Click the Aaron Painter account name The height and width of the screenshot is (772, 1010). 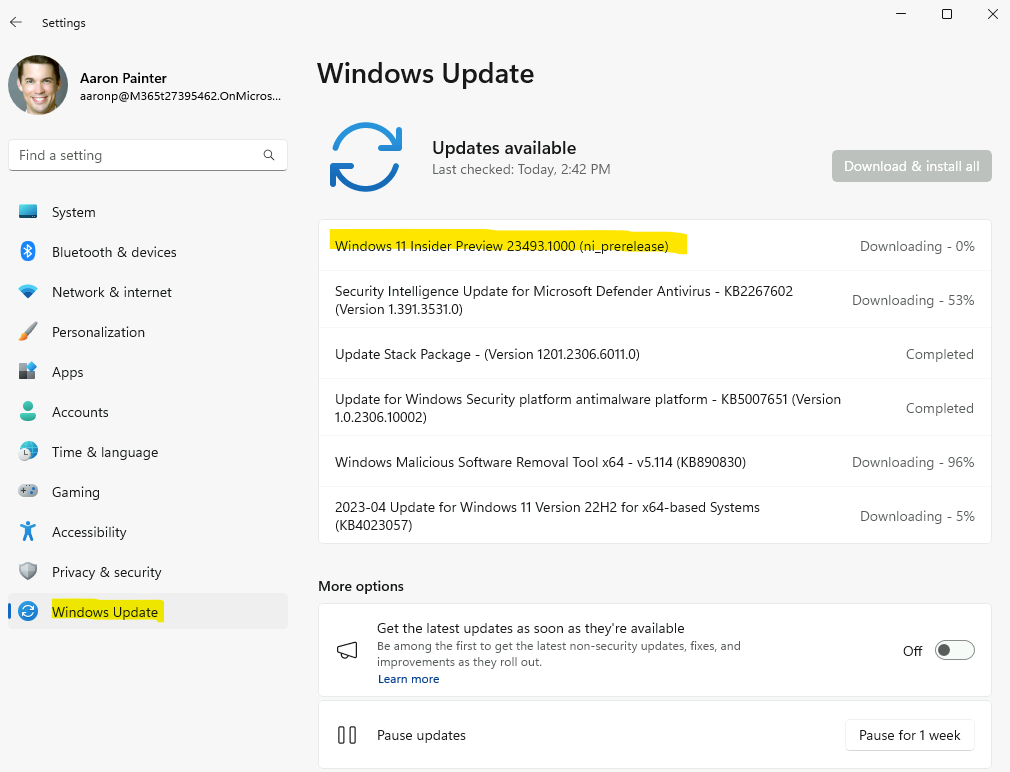coord(123,78)
